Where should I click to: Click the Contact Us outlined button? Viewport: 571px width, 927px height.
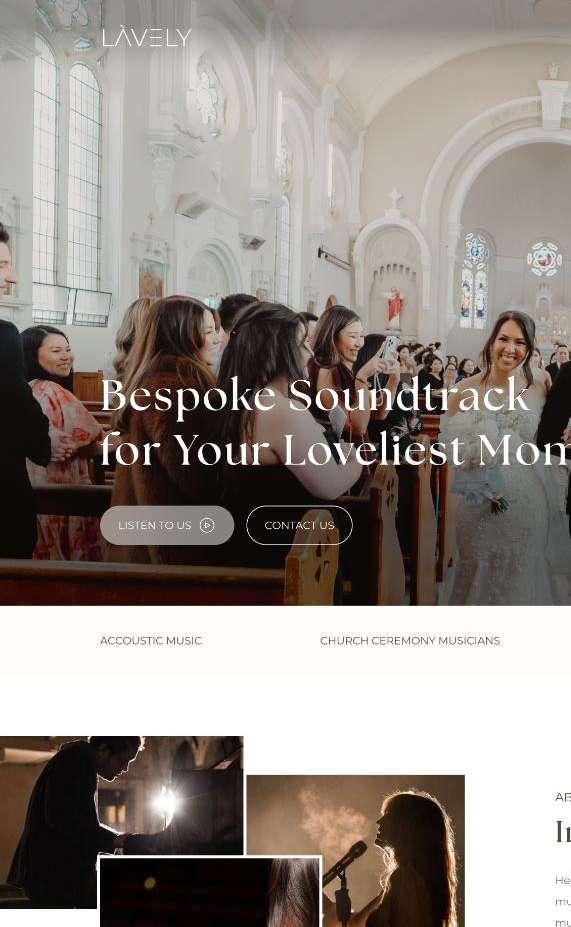(299, 525)
